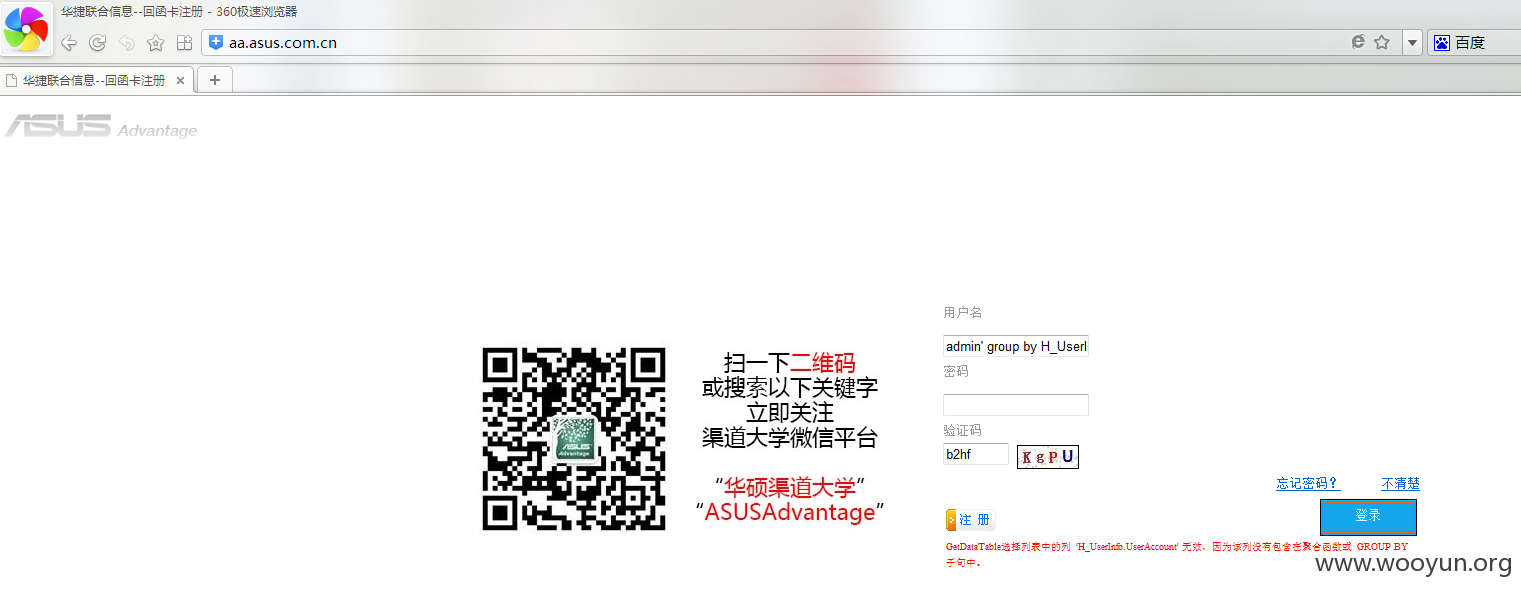Viewport: 1521px width, 592px height.
Task: Click the WeChat QR code image
Action: (x=574, y=439)
